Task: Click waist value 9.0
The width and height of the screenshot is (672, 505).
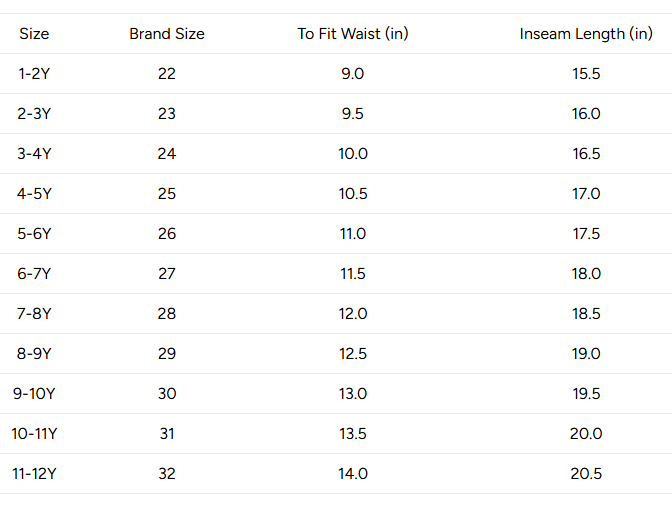Action: 353,74
